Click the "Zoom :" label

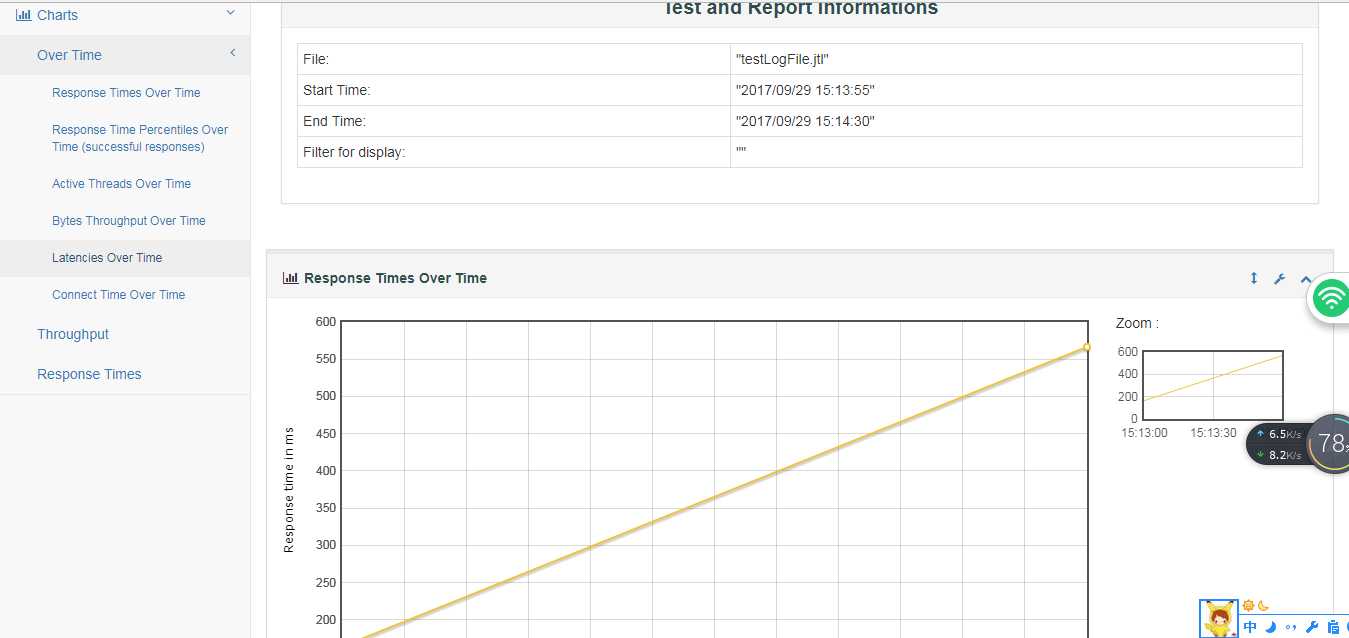1137,323
